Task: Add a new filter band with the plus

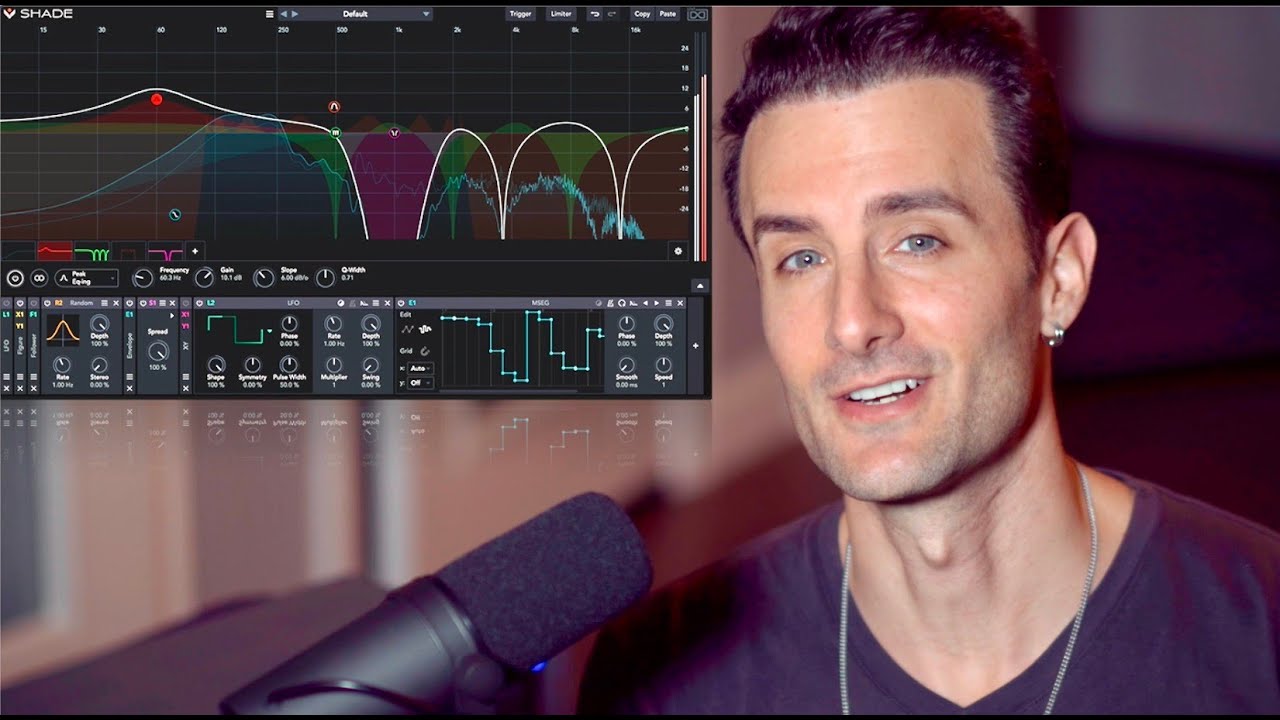Action: pos(195,251)
